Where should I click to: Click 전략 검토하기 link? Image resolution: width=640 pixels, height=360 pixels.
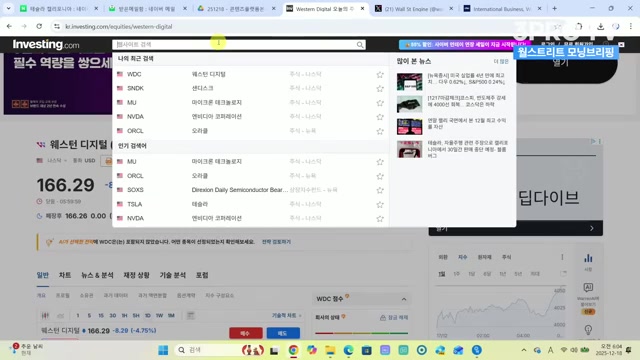coord(276,242)
